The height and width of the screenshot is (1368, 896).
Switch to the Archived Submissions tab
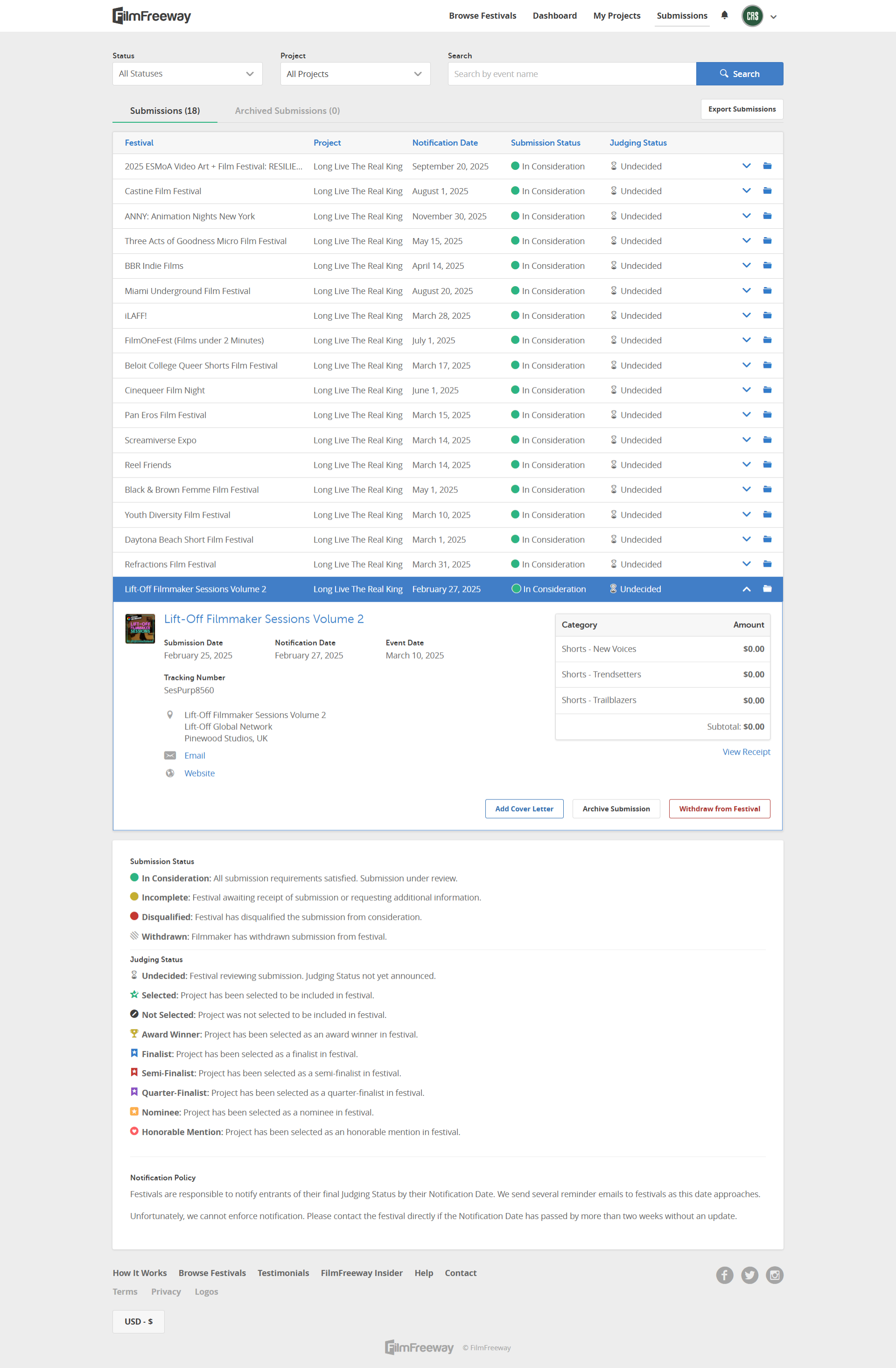coord(287,111)
